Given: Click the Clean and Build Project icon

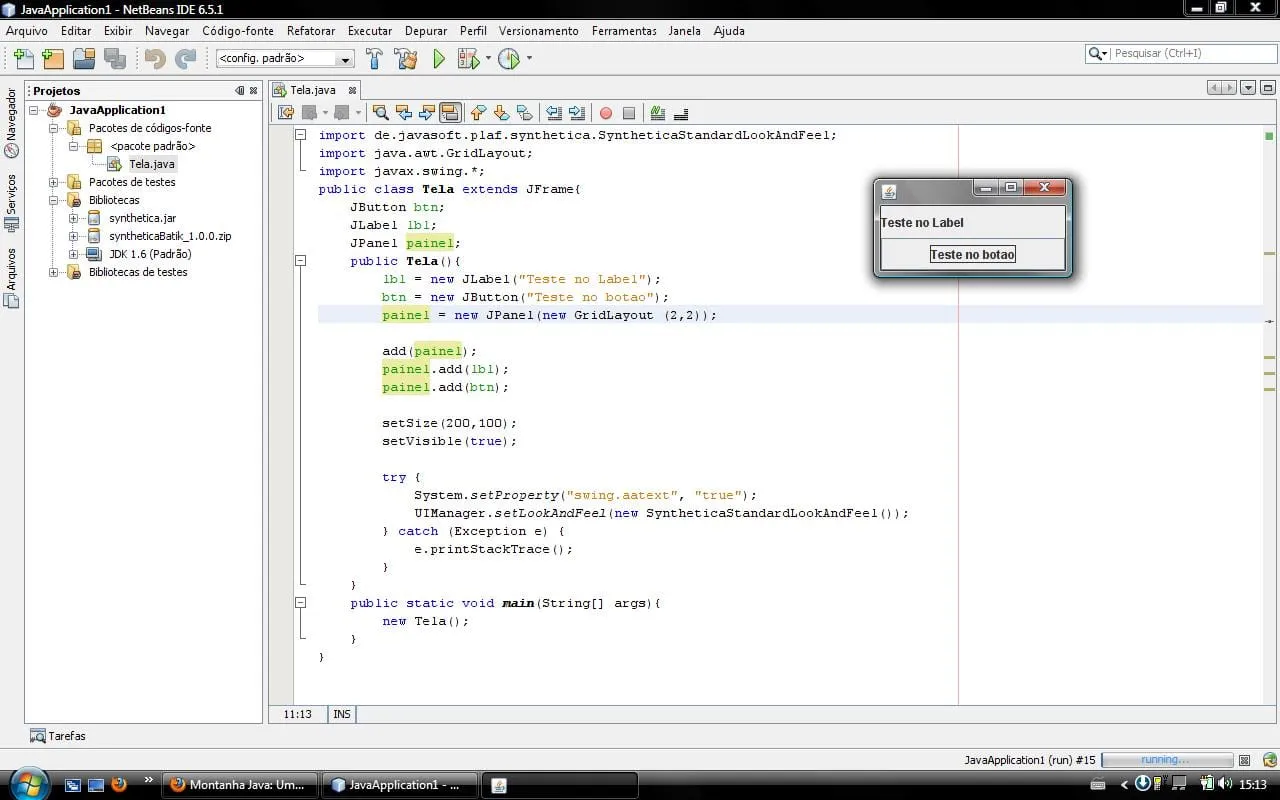Looking at the screenshot, I should pos(405,59).
